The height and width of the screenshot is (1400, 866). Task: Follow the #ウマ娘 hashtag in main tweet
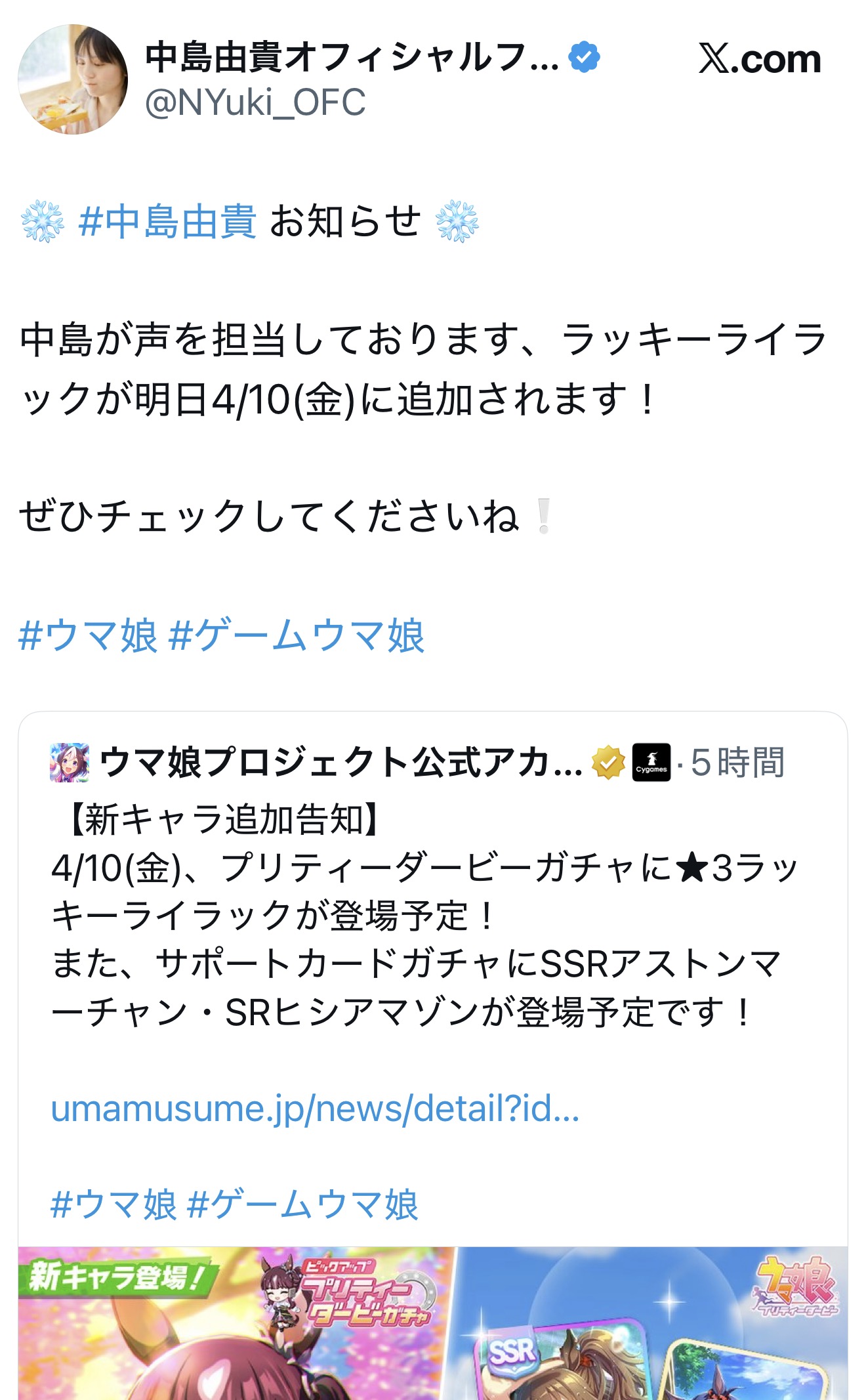pos(88,635)
